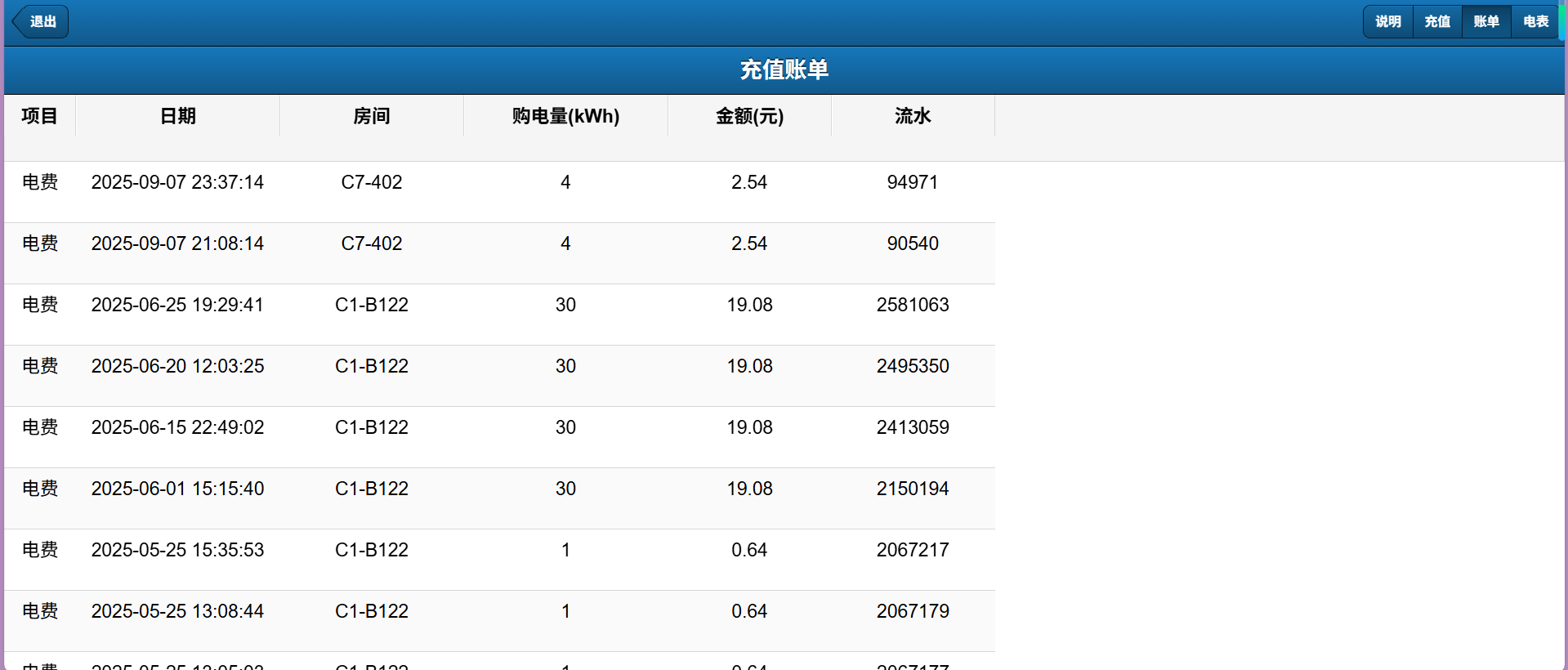Click the 退出 back button
Image resolution: width=1568 pixels, height=670 pixels.
click(x=41, y=22)
